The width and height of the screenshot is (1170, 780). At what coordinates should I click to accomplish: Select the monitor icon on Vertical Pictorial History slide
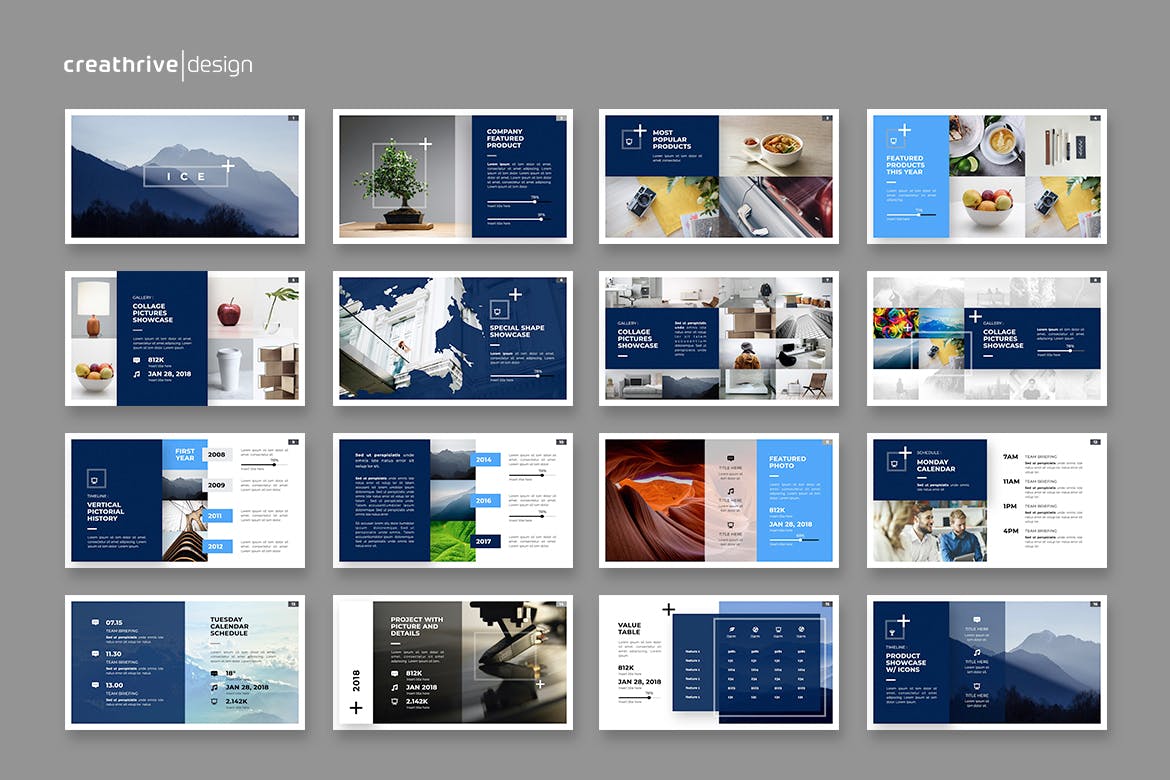pyautogui.click(x=95, y=478)
